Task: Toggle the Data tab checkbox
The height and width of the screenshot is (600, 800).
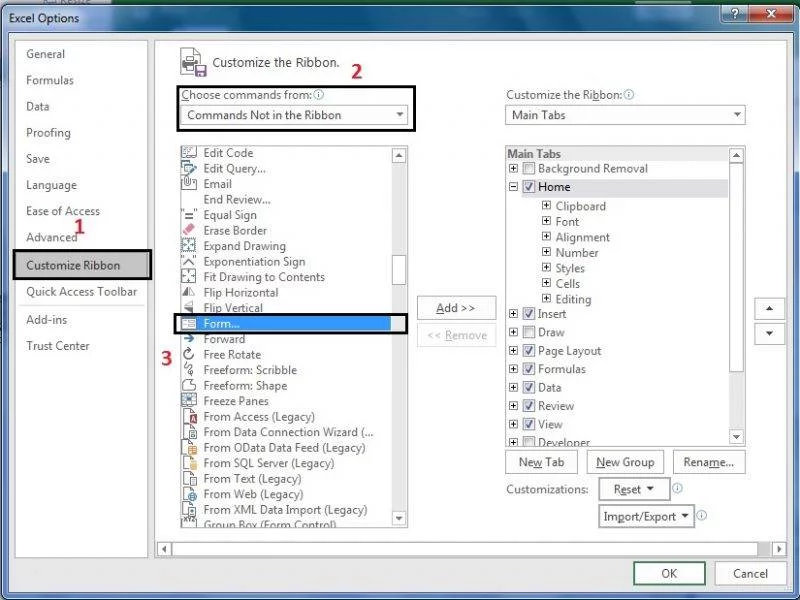Action: pos(529,387)
